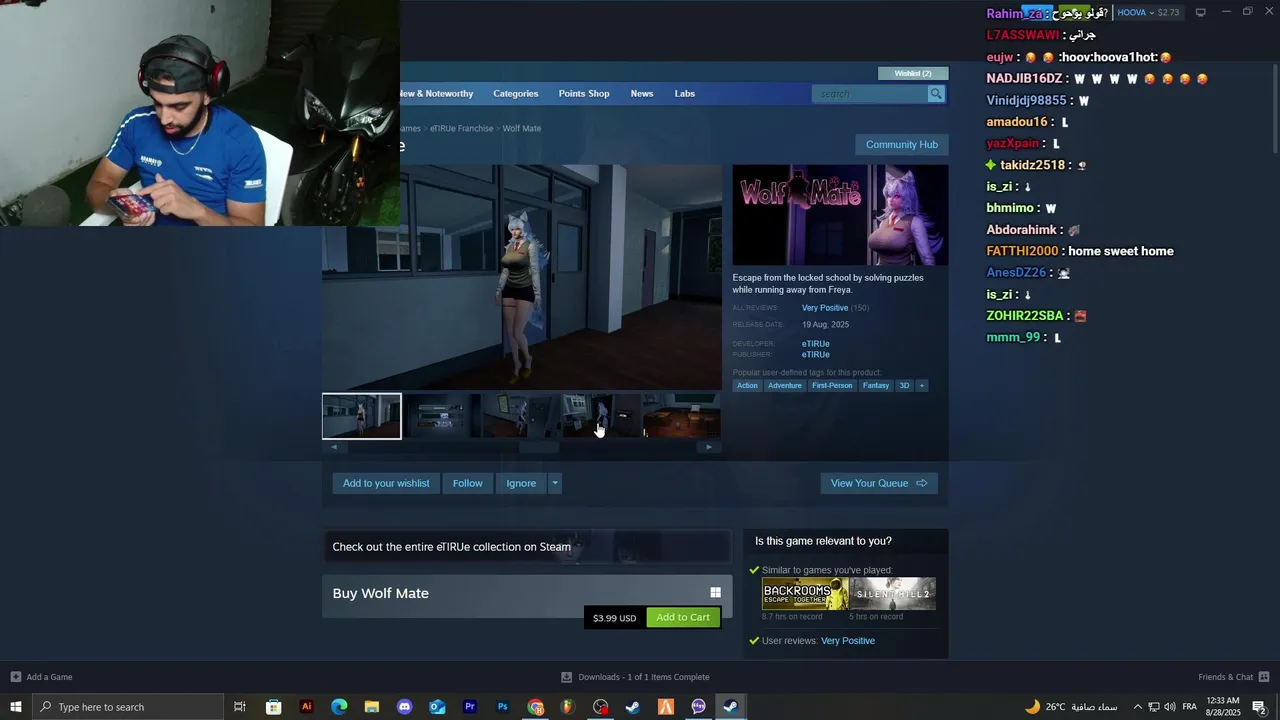The width and height of the screenshot is (1280, 720).
Task: Select the Adventure tag
Action: tap(785, 385)
